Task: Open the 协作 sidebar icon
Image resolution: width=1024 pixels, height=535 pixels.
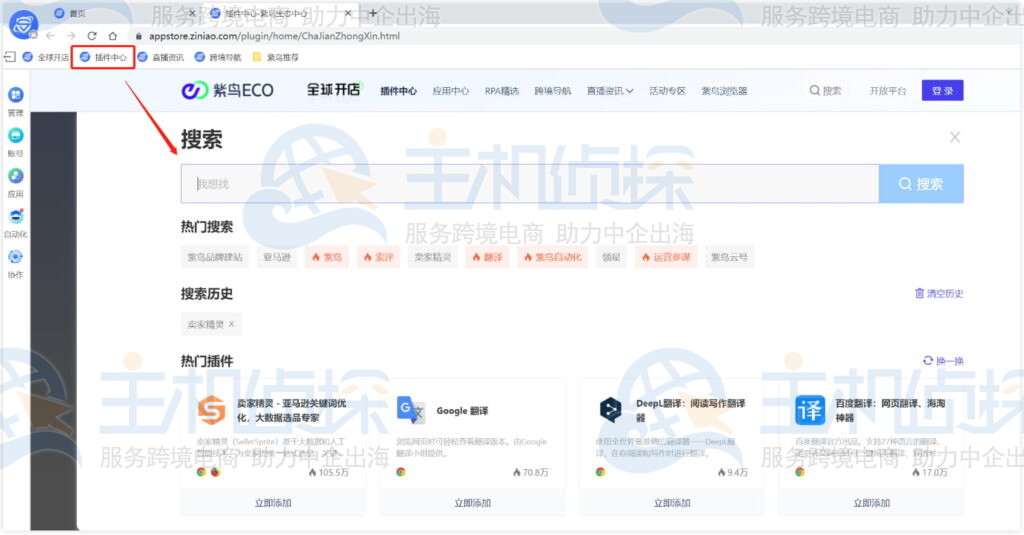Action: tap(16, 257)
